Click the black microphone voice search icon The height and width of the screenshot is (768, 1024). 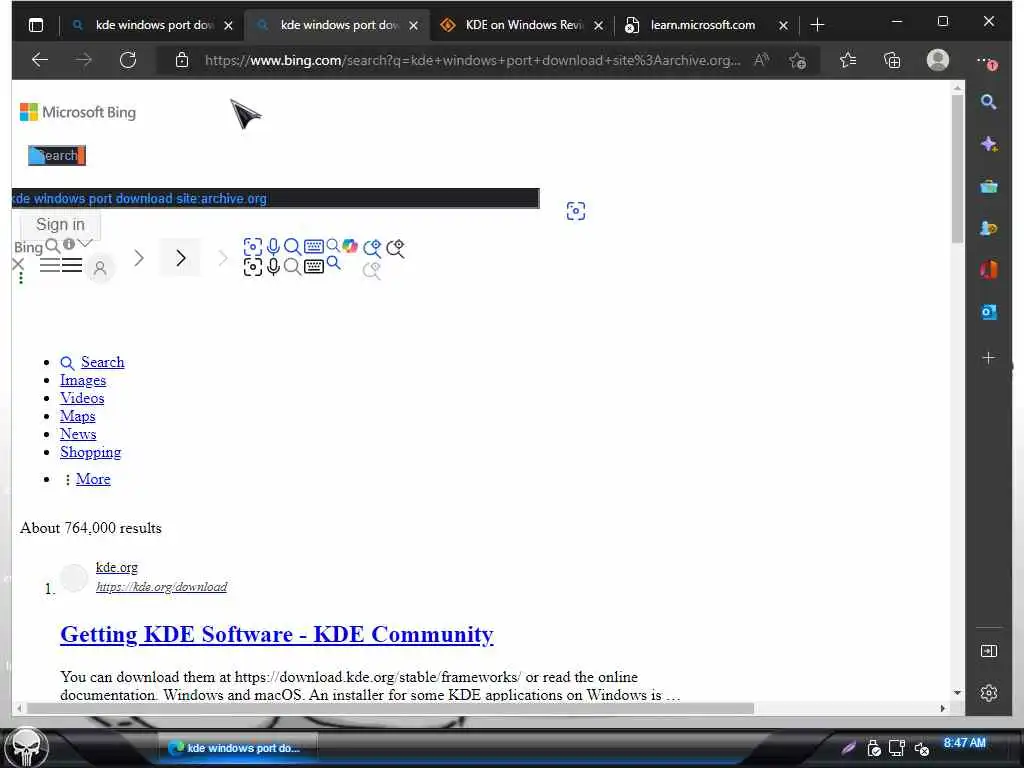274,266
